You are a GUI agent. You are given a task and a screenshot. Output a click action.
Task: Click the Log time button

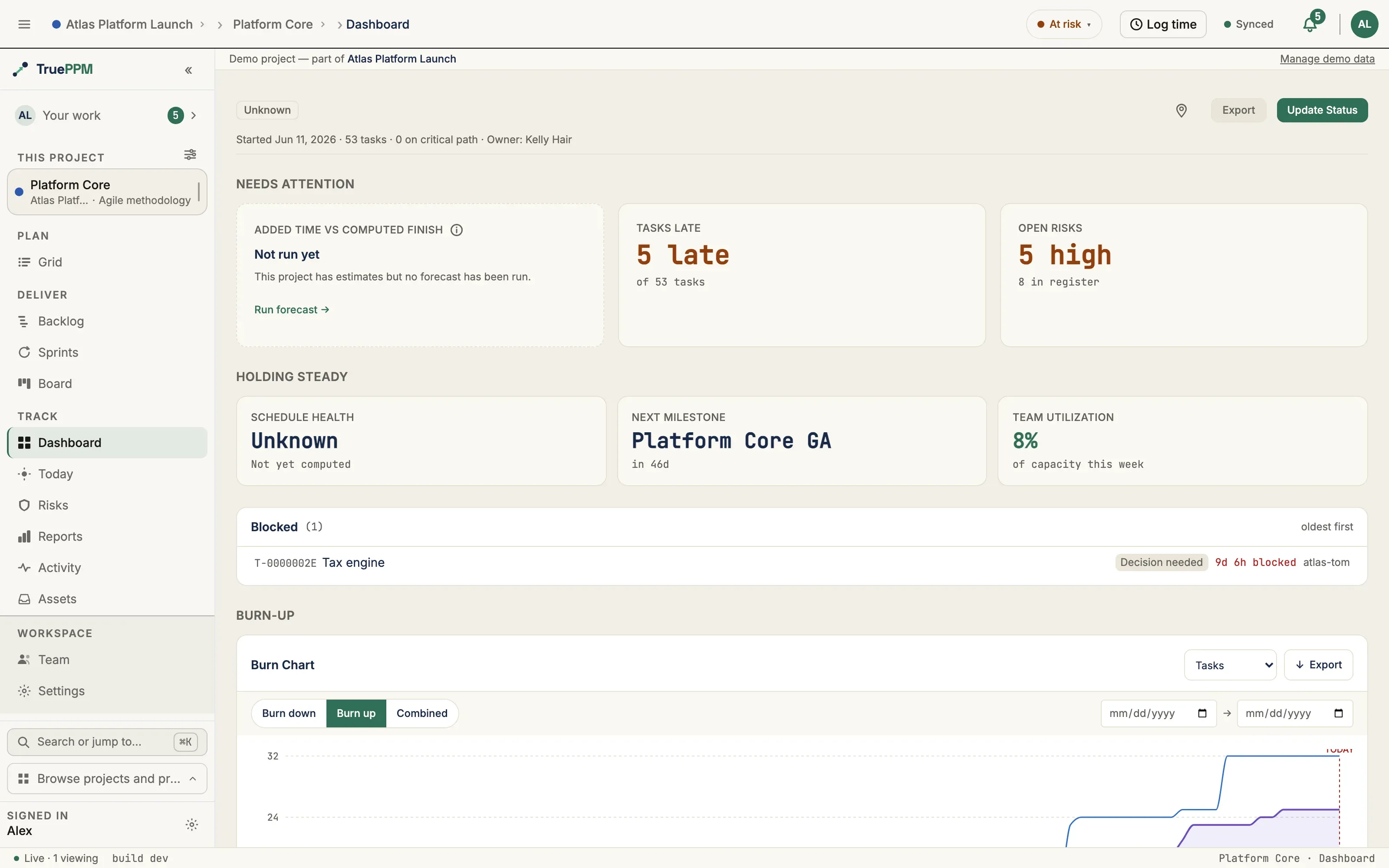(x=1163, y=24)
